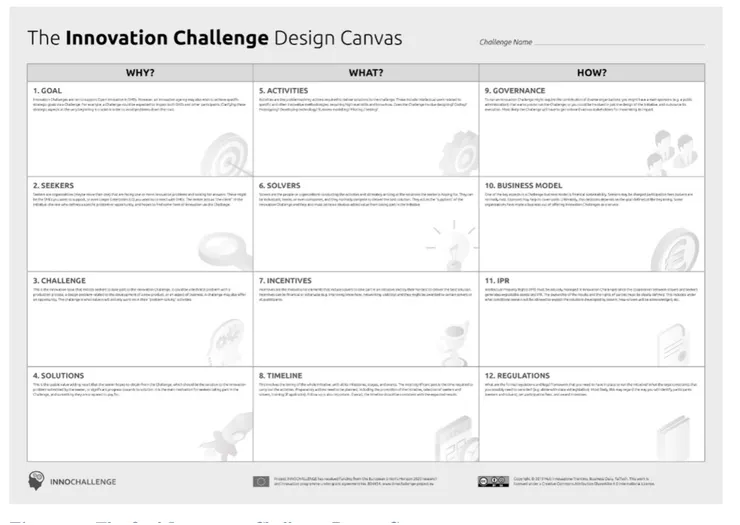Select the HOW? column header
The height and width of the screenshot is (525, 740).
(592, 72)
